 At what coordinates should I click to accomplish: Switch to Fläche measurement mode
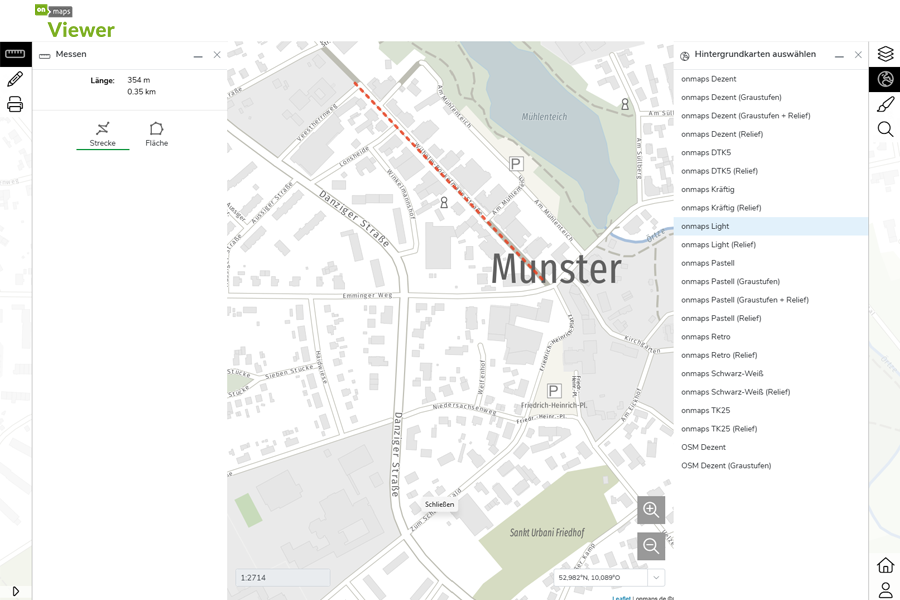pyautogui.click(x=156, y=134)
